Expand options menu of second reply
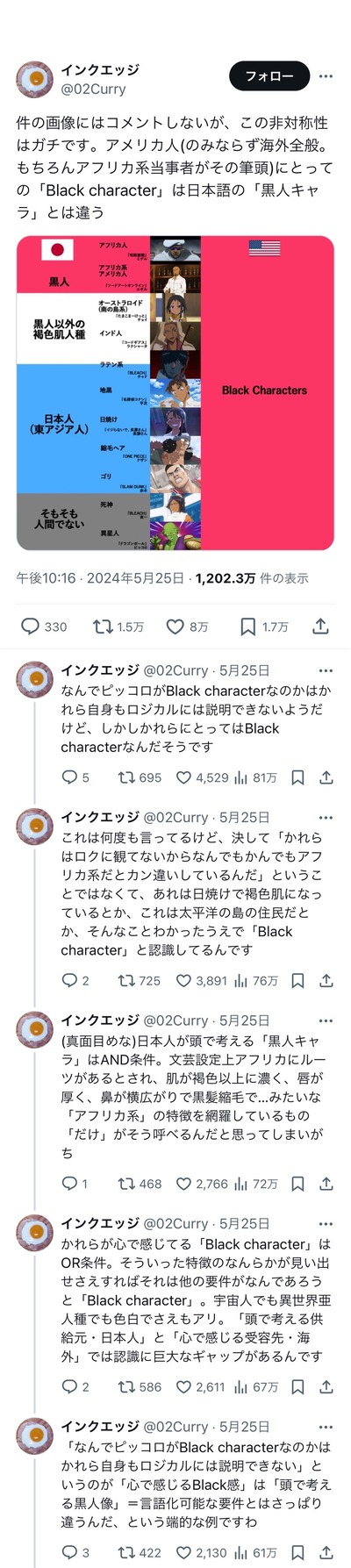Image resolution: width=351 pixels, height=1568 pixels. [326, 817]
